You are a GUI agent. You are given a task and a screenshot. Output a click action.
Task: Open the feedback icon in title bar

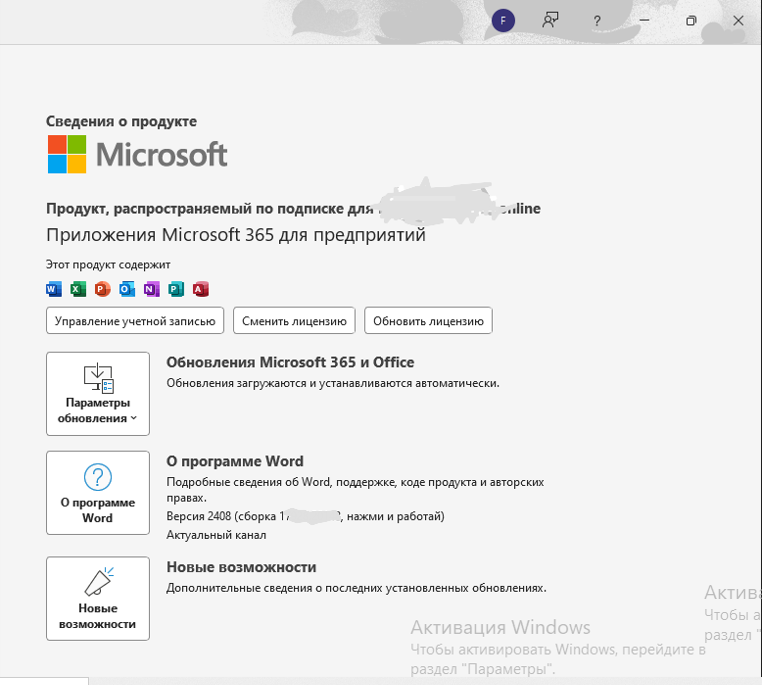[550, 20]
